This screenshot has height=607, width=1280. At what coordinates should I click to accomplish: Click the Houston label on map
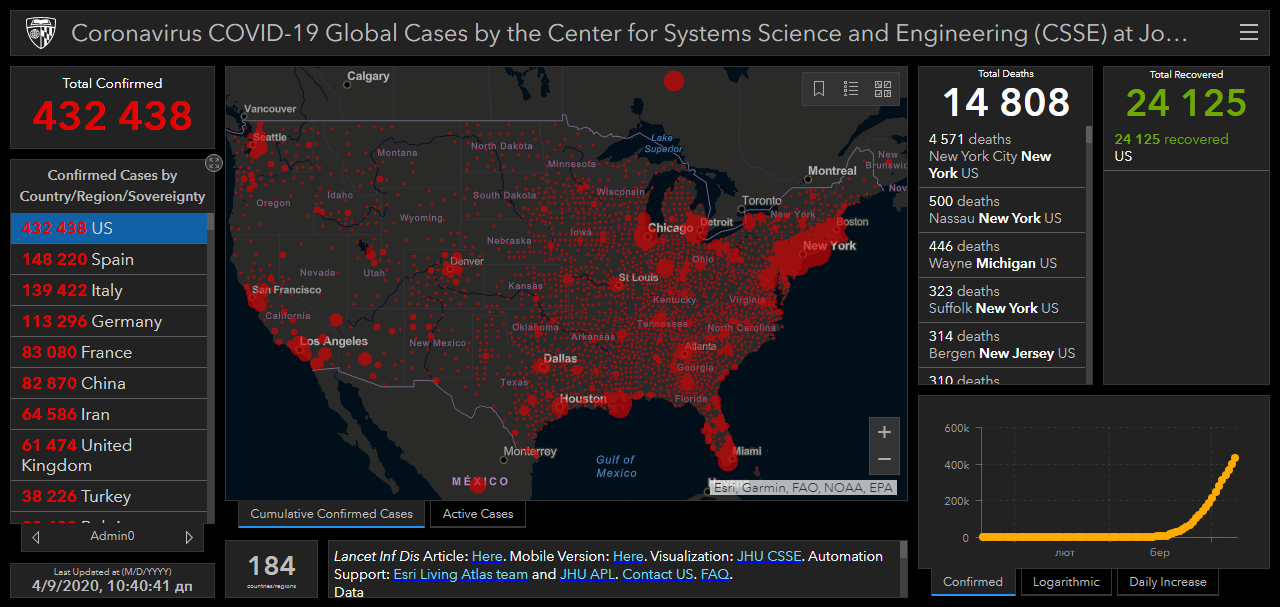pyautogui.click(x=583, y=398)
